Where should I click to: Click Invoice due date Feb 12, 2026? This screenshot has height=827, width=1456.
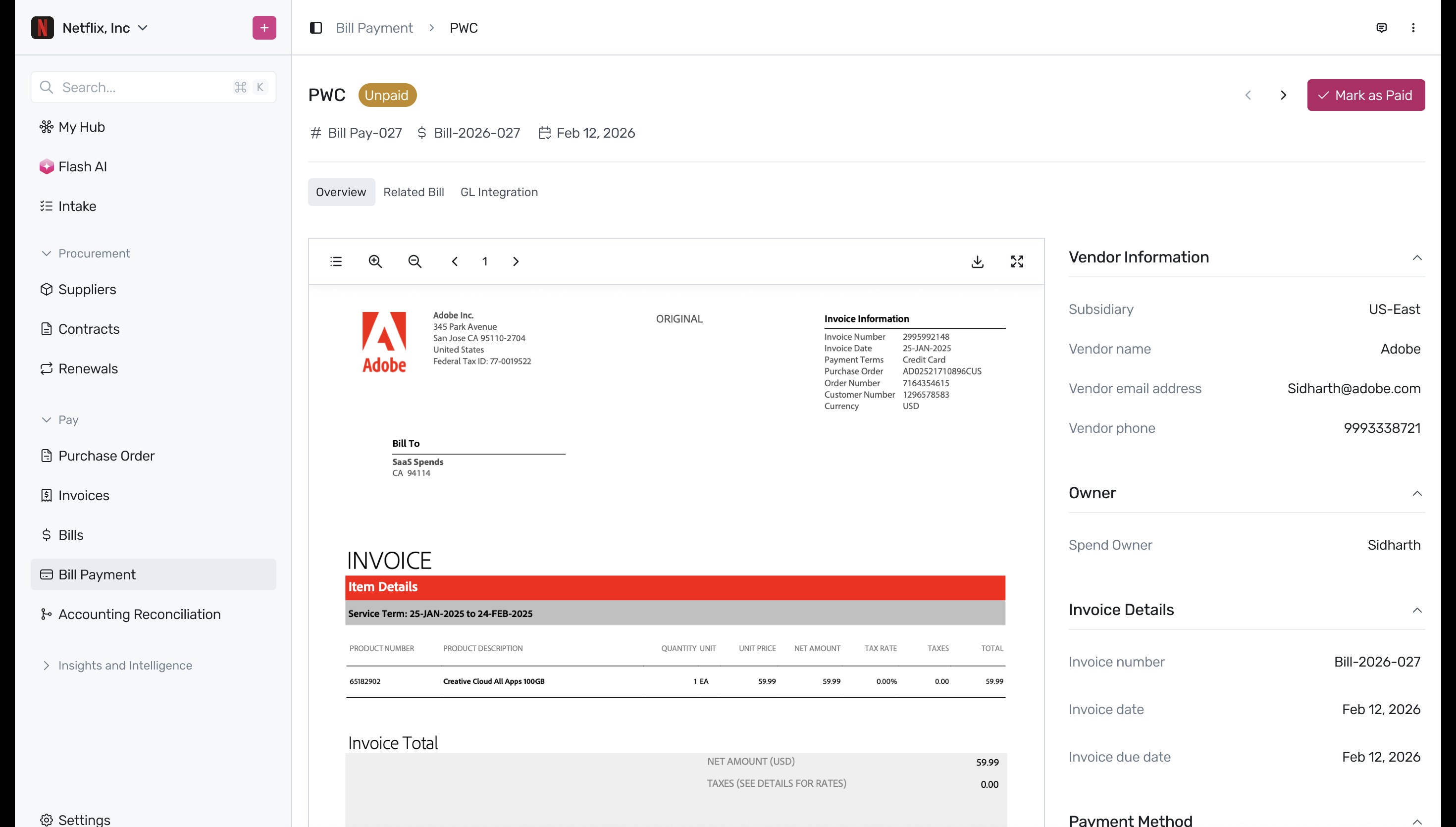pos(1381,757)
